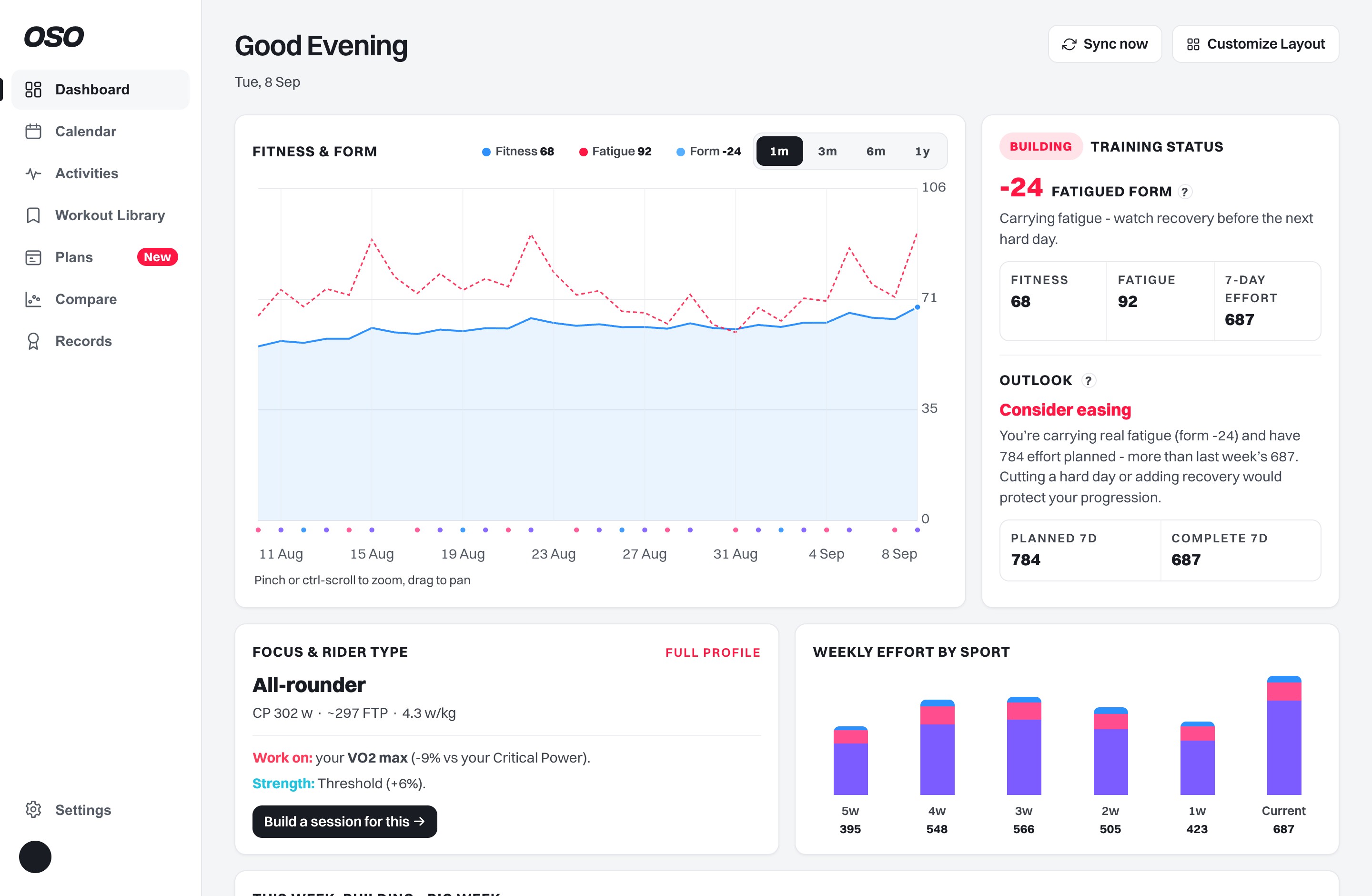Switch chart range to 3m
This screenshot has height=896, width=1372.
tap(827, 151)
